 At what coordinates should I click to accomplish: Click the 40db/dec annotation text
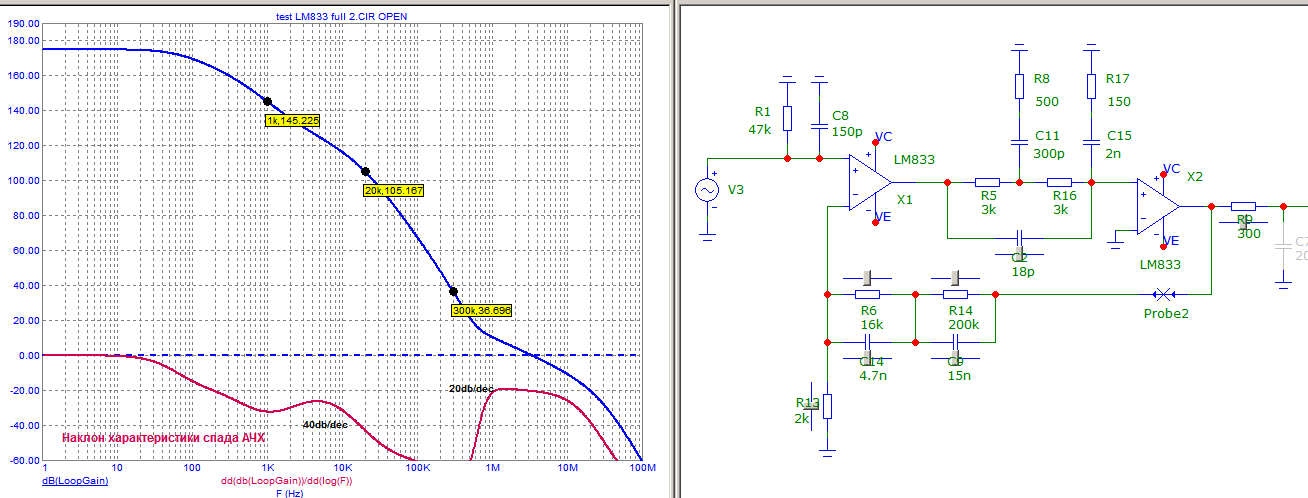[325, 425]
